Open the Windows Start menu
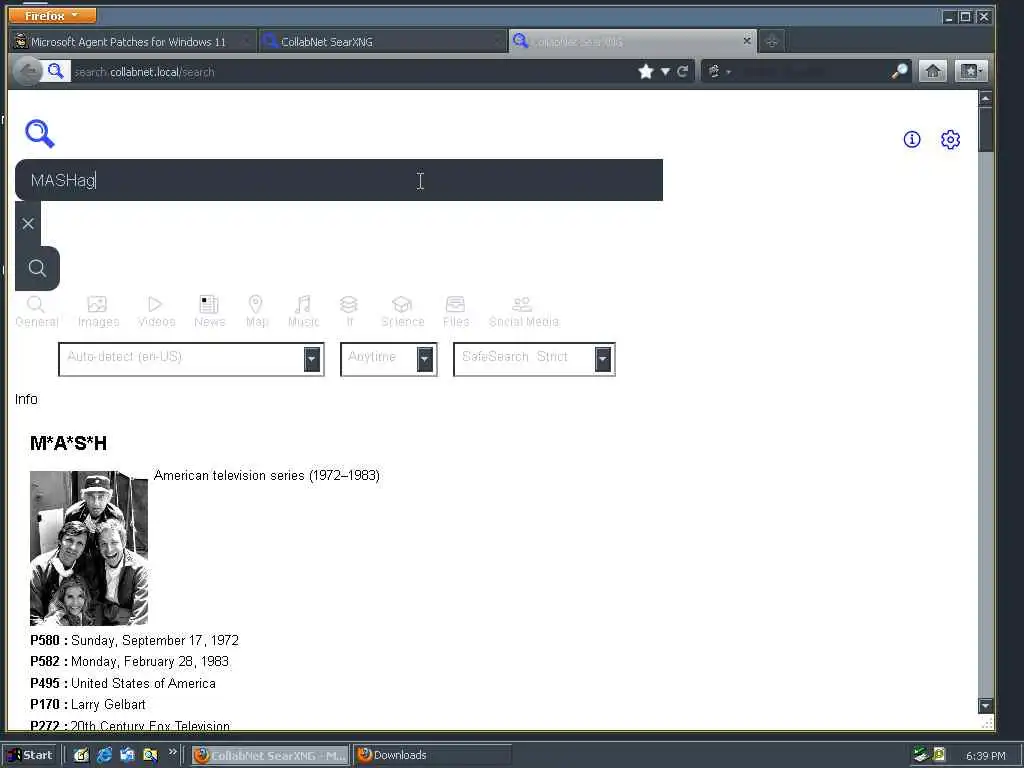The width and height of the screenshot is (1024, 768). (x=30, y=755)
